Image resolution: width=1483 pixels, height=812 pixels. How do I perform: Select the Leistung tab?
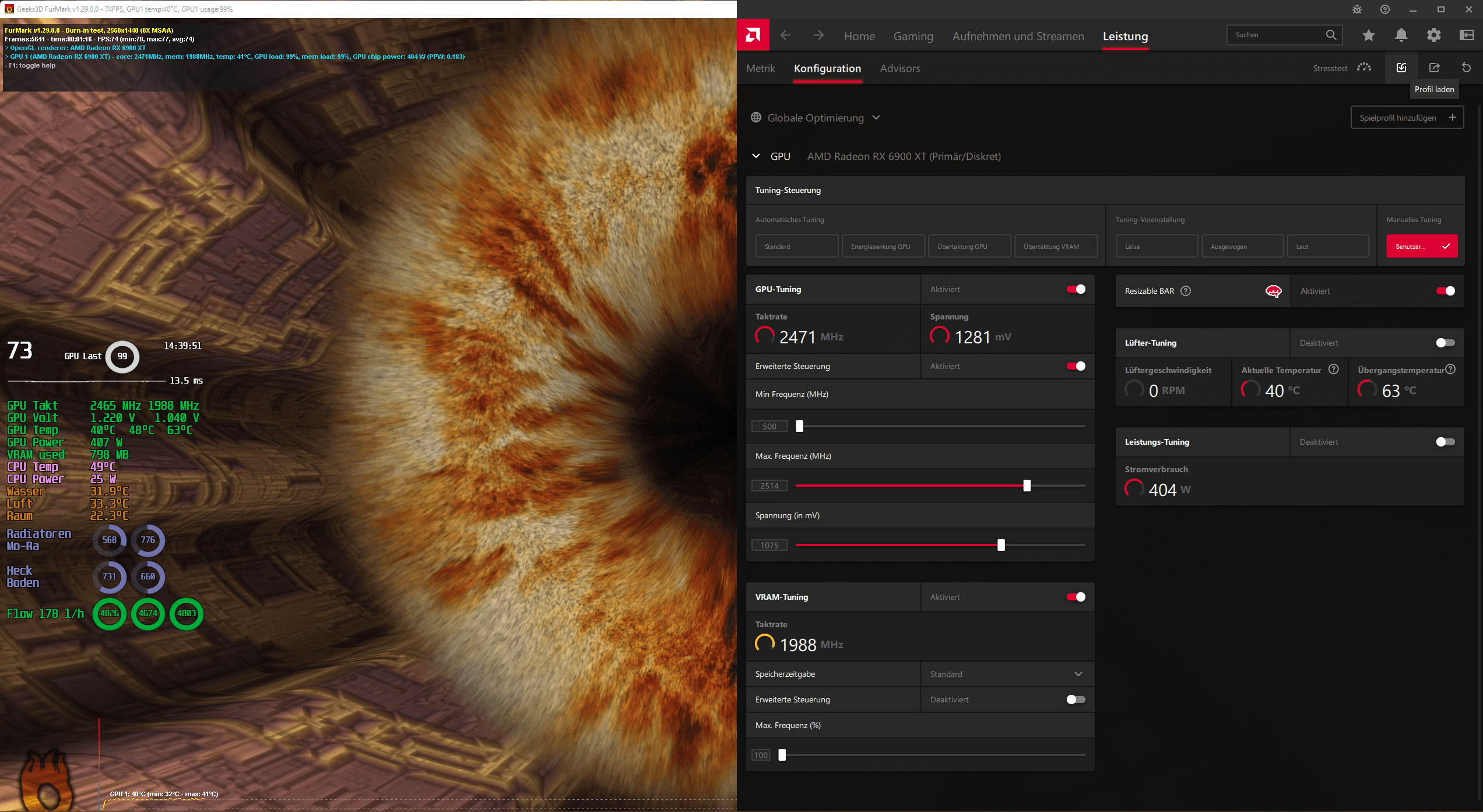pos(1126,36)
